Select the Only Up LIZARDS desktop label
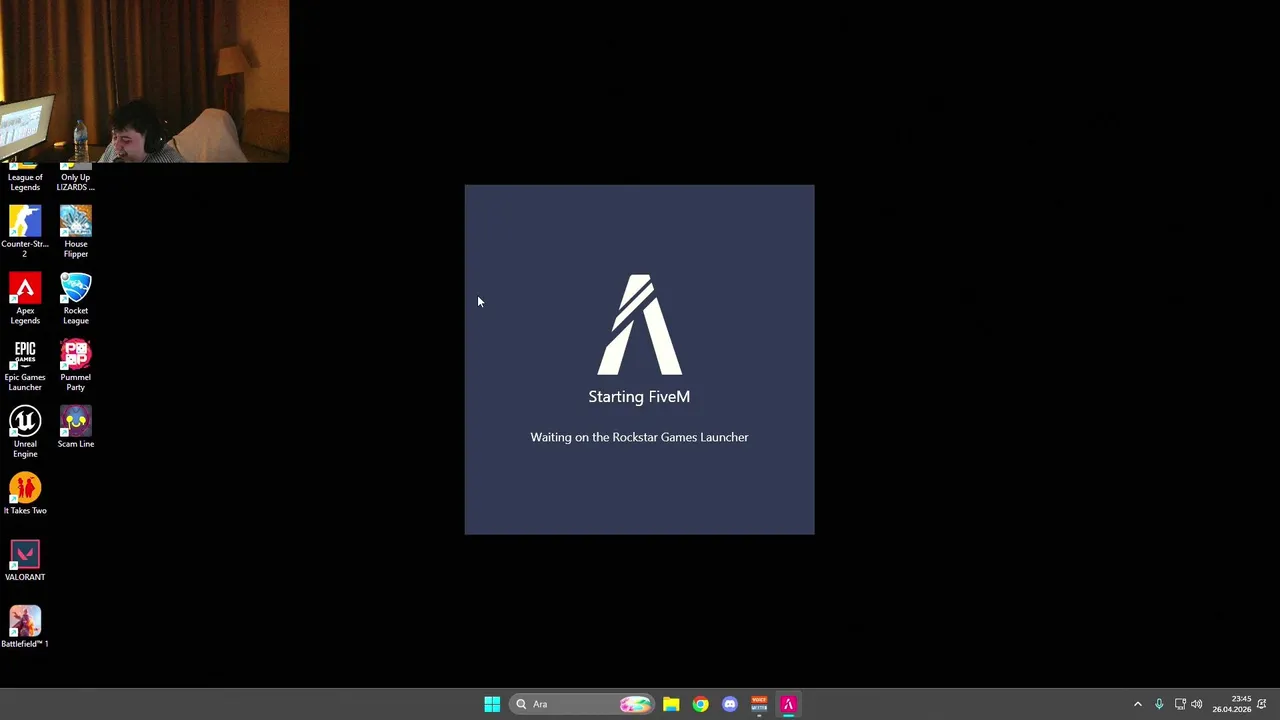1280x720 pixels. 75,182
